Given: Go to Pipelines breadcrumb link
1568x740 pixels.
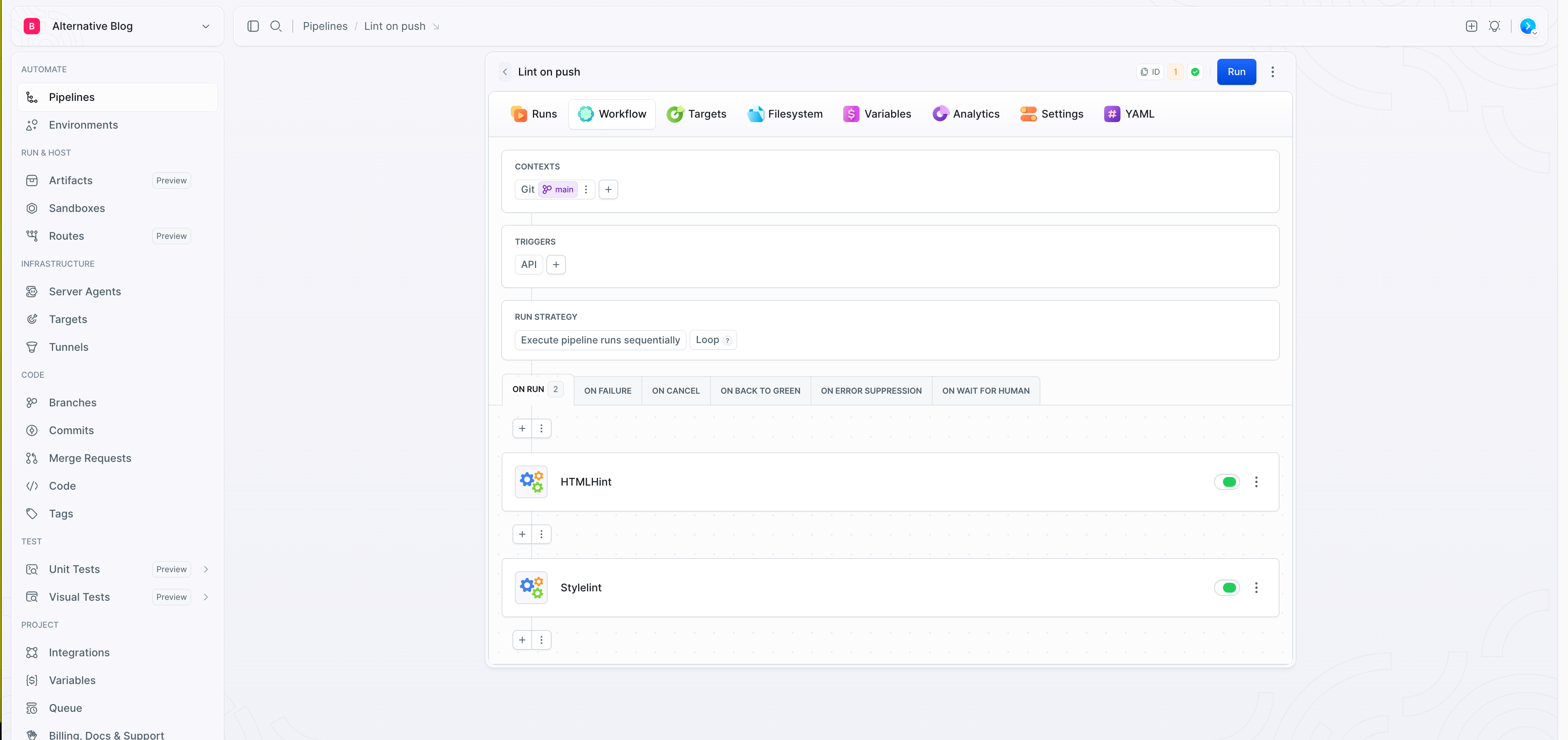Looking at the screenshot, I should coord(325,26).
